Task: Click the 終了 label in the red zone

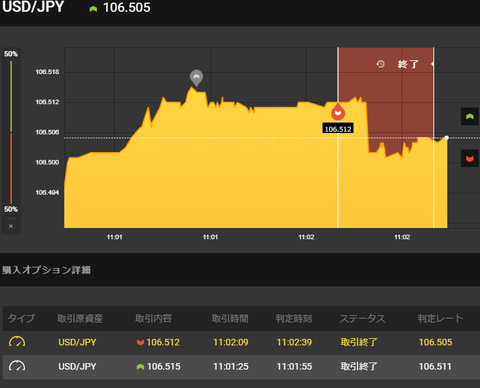Action: 408,64
